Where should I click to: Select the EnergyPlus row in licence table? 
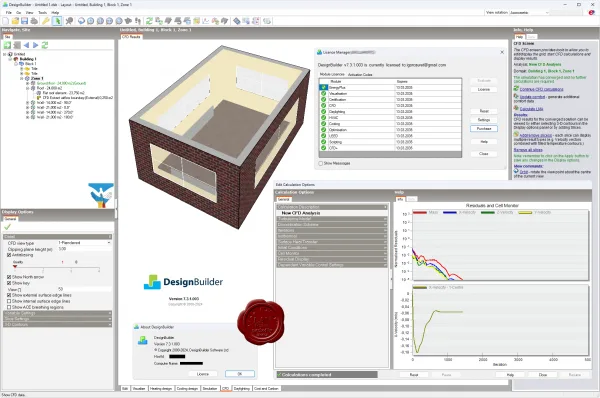tap(390, 87)
